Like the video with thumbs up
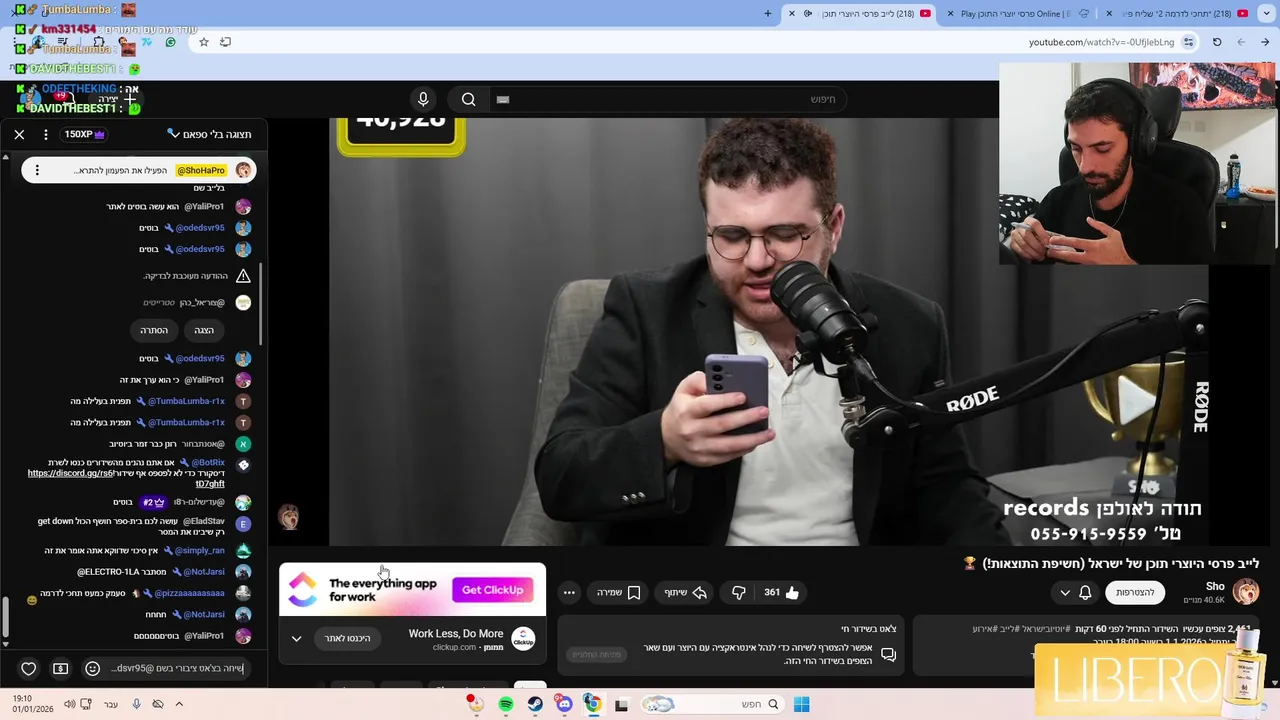Viewport: 1280px width, 720px height. click(x=781, y=592)
